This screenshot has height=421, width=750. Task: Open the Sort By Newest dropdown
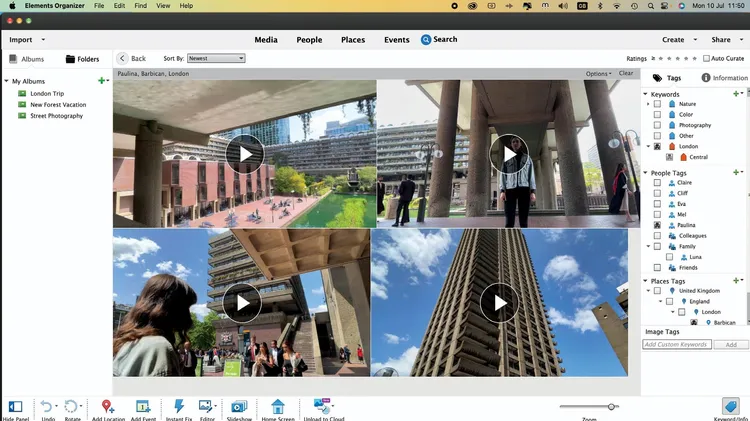[216, 58]
